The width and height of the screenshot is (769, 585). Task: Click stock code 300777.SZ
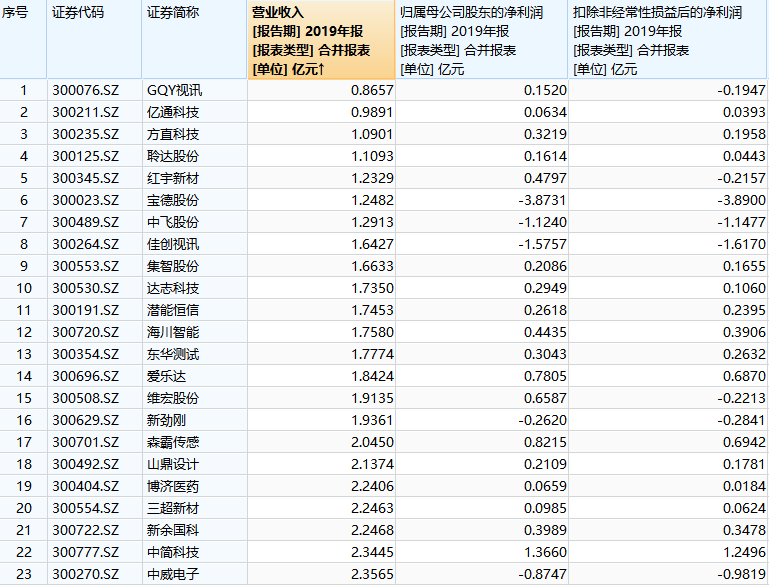click(86, 553)
